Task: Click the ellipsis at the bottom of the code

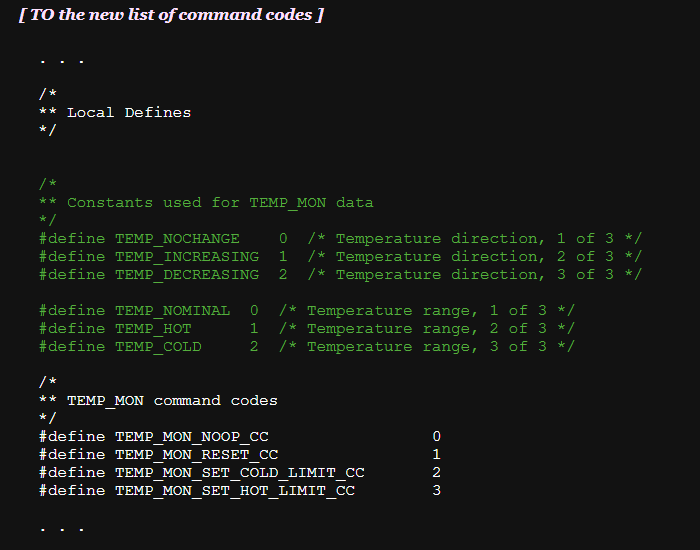Action: (62, 527)
